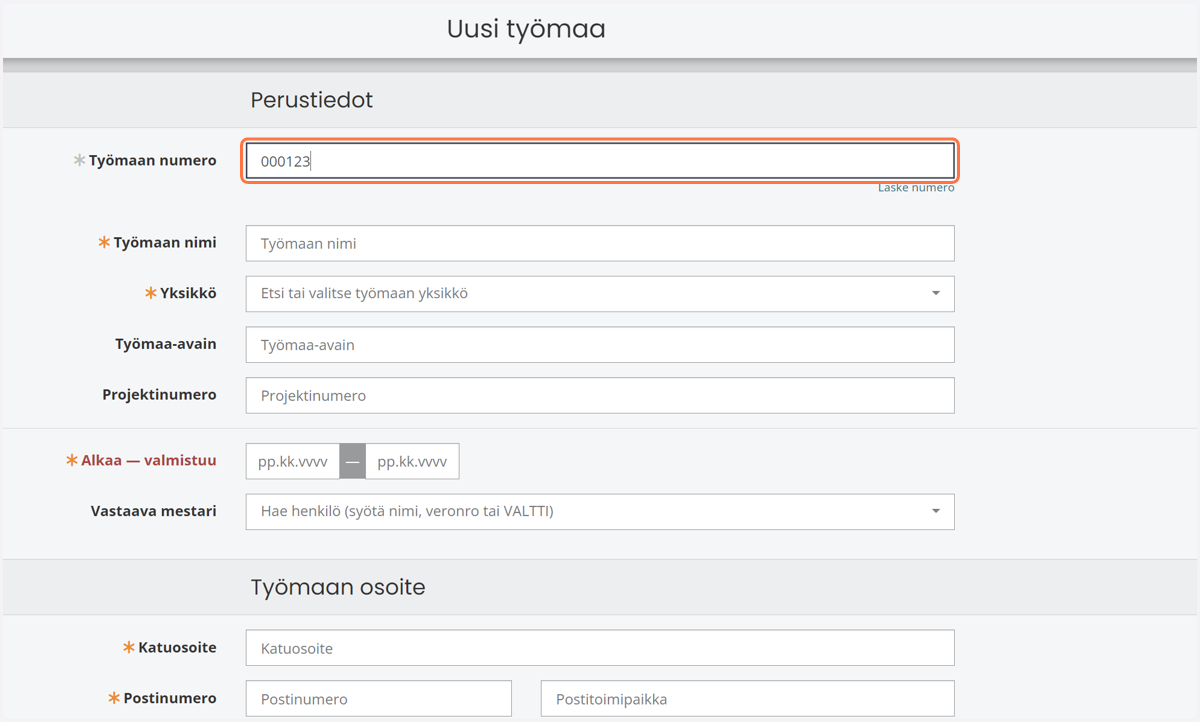Click the Katuosoite label
This screenshot has width=1200, height=722.
tap(177, 647)
